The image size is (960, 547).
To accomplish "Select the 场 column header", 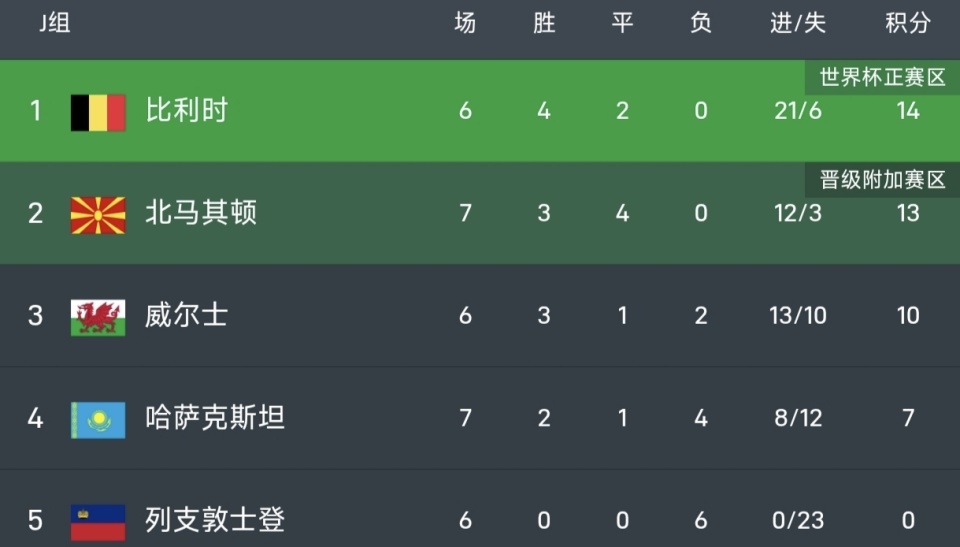I will (x=465, y=24).
